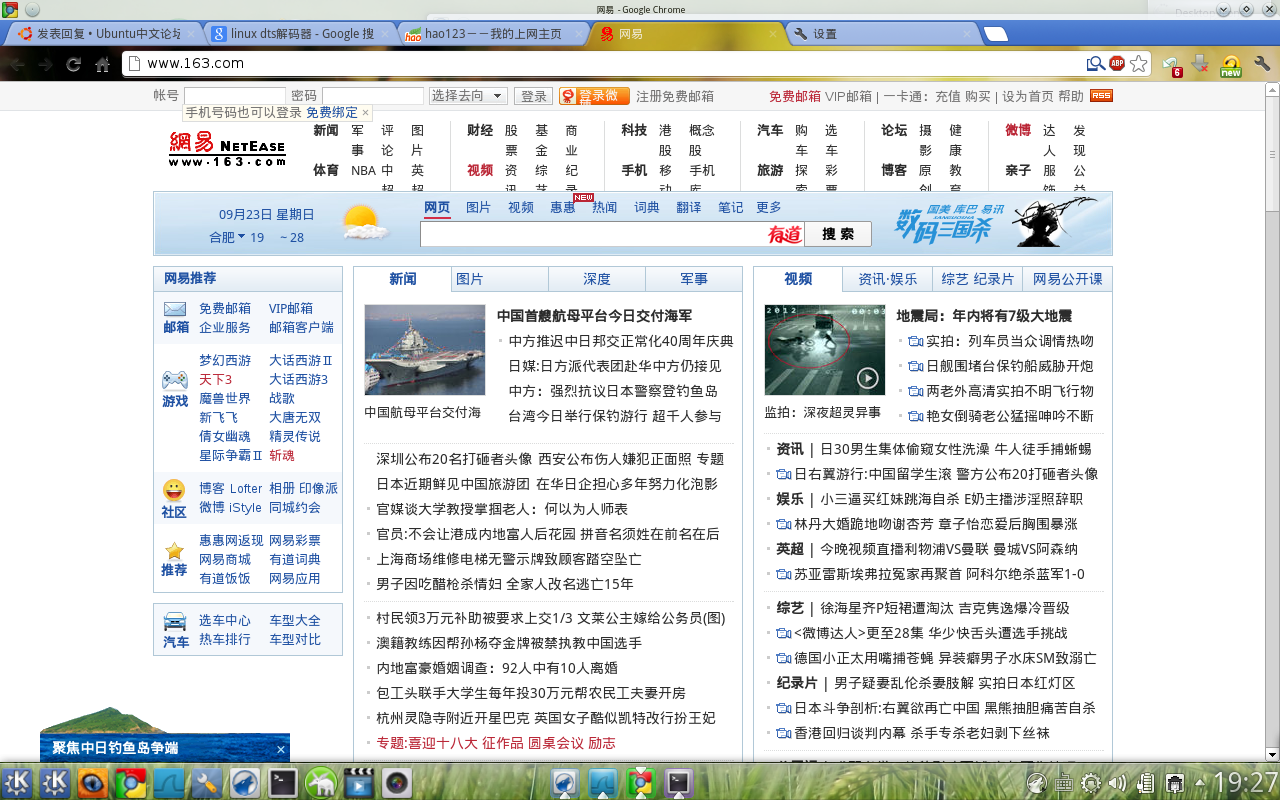Click the taskbar clock showing 19:27
Screen dimensions: 1280x800
(x=1246, y=782)
